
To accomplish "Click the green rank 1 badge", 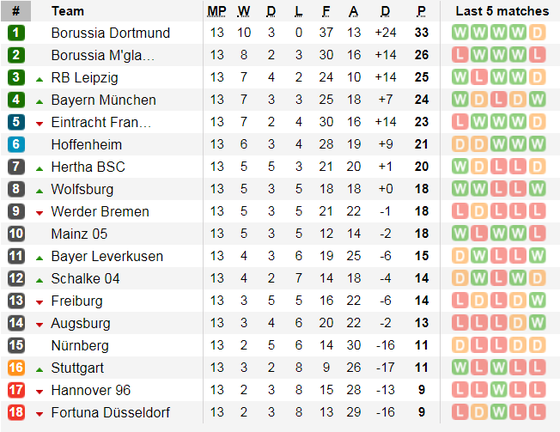I will [x=16, y=33].
